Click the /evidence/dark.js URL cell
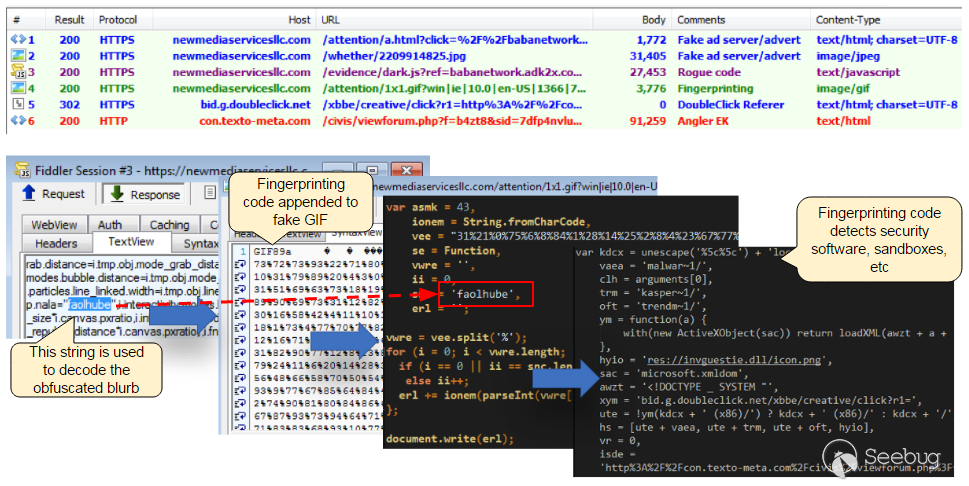Screen dimensions: 969x486 pyautogui.click(x=452, y=72)
